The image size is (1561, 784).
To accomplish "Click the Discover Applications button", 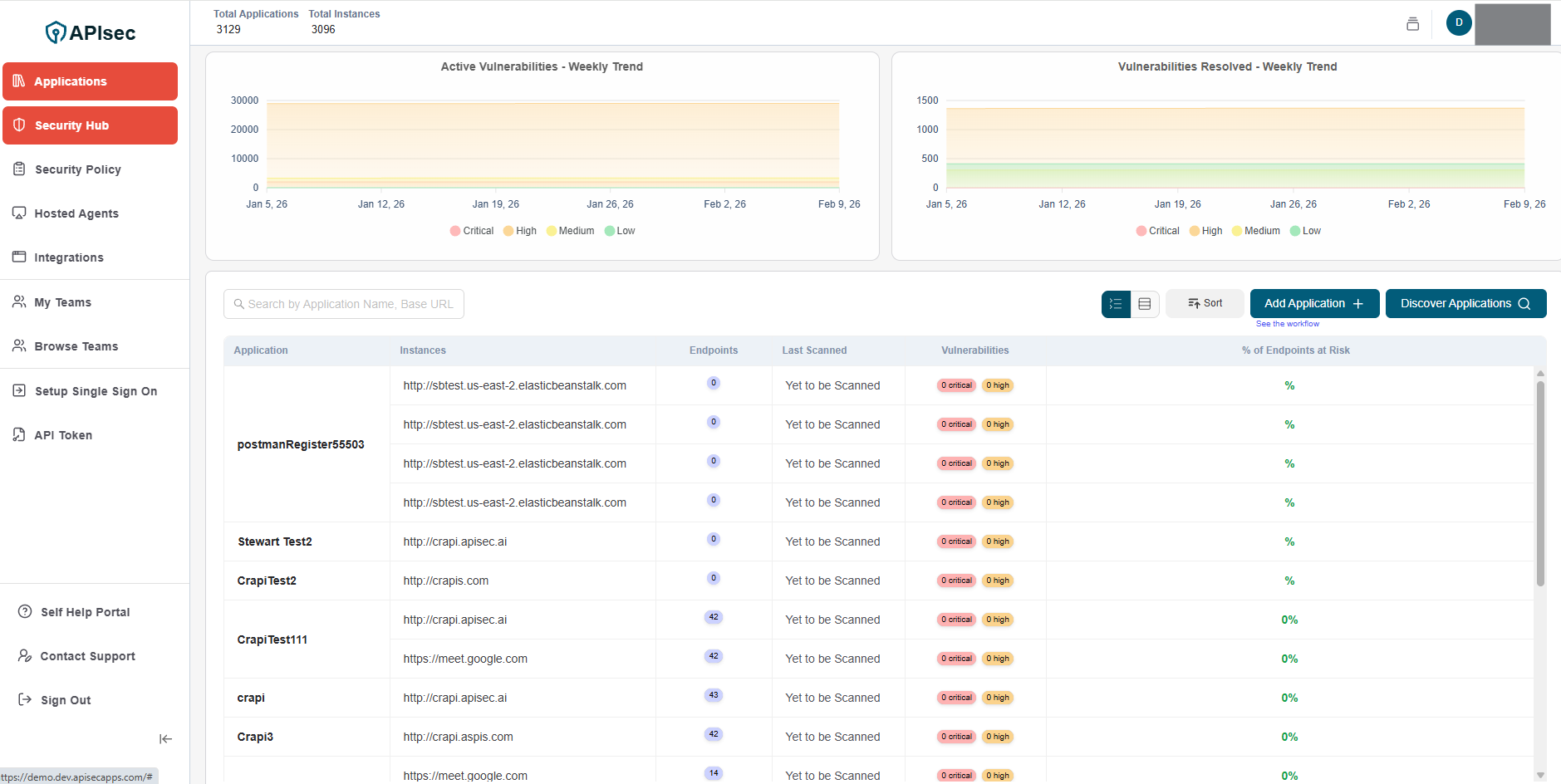I will (1465, 304).
